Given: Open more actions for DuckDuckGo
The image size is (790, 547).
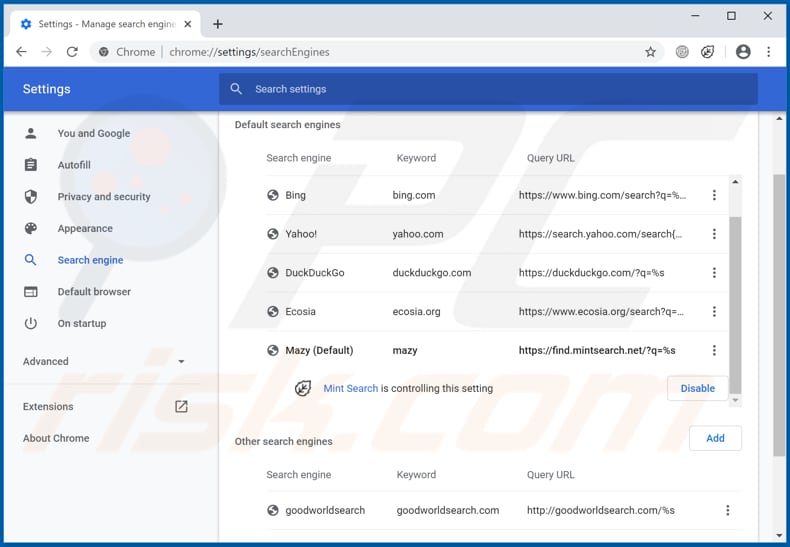Looking at the screenshot, I should (714, 273).
